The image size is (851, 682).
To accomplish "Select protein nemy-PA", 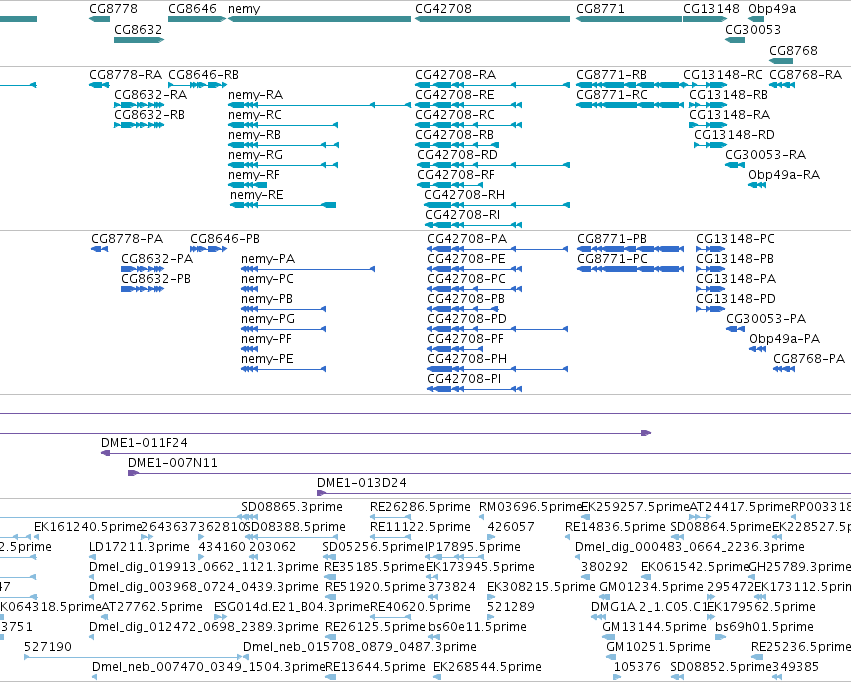I will [x=268, y=259].
